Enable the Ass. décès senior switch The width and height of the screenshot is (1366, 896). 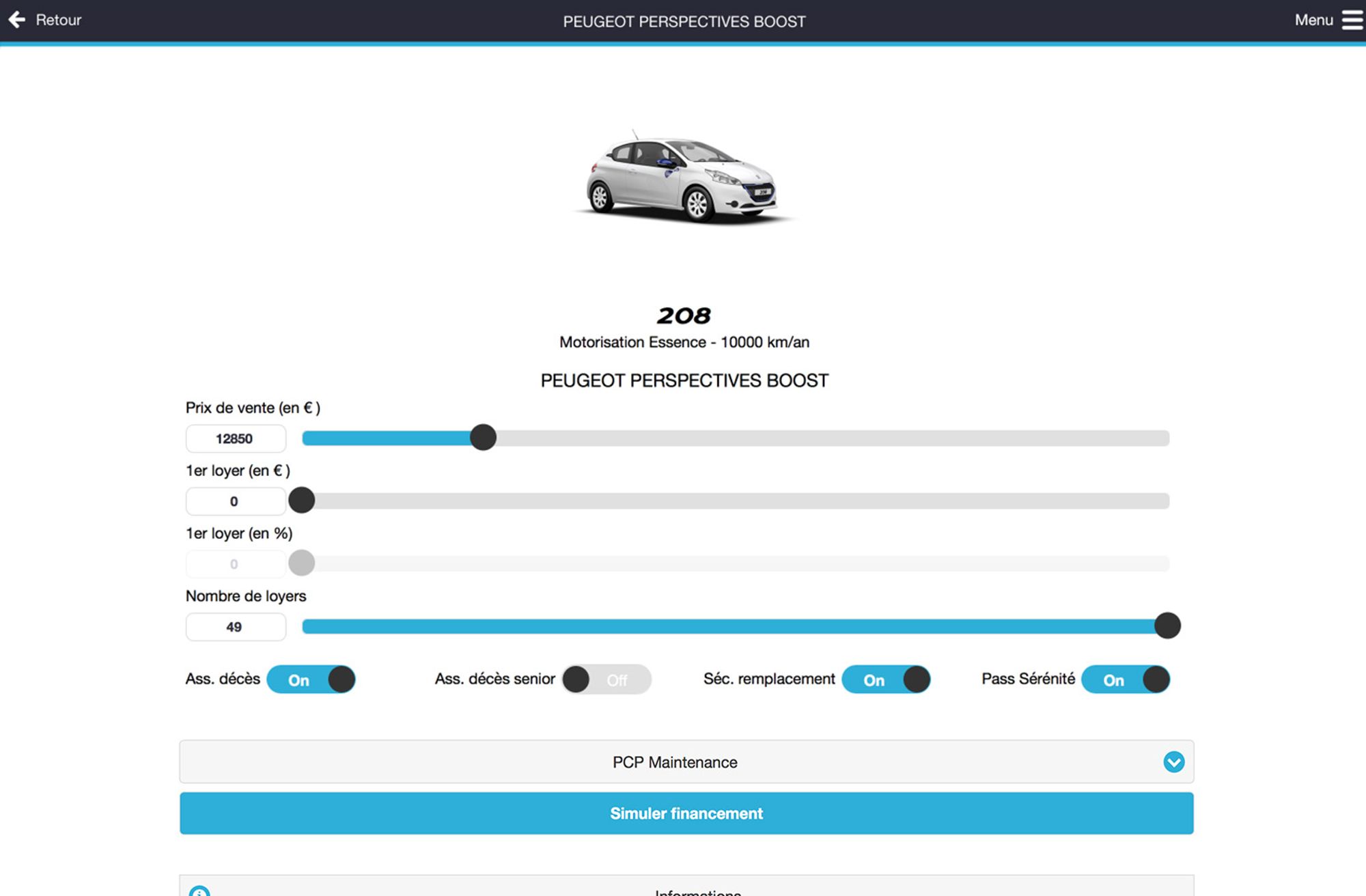[x=606, y=680]
